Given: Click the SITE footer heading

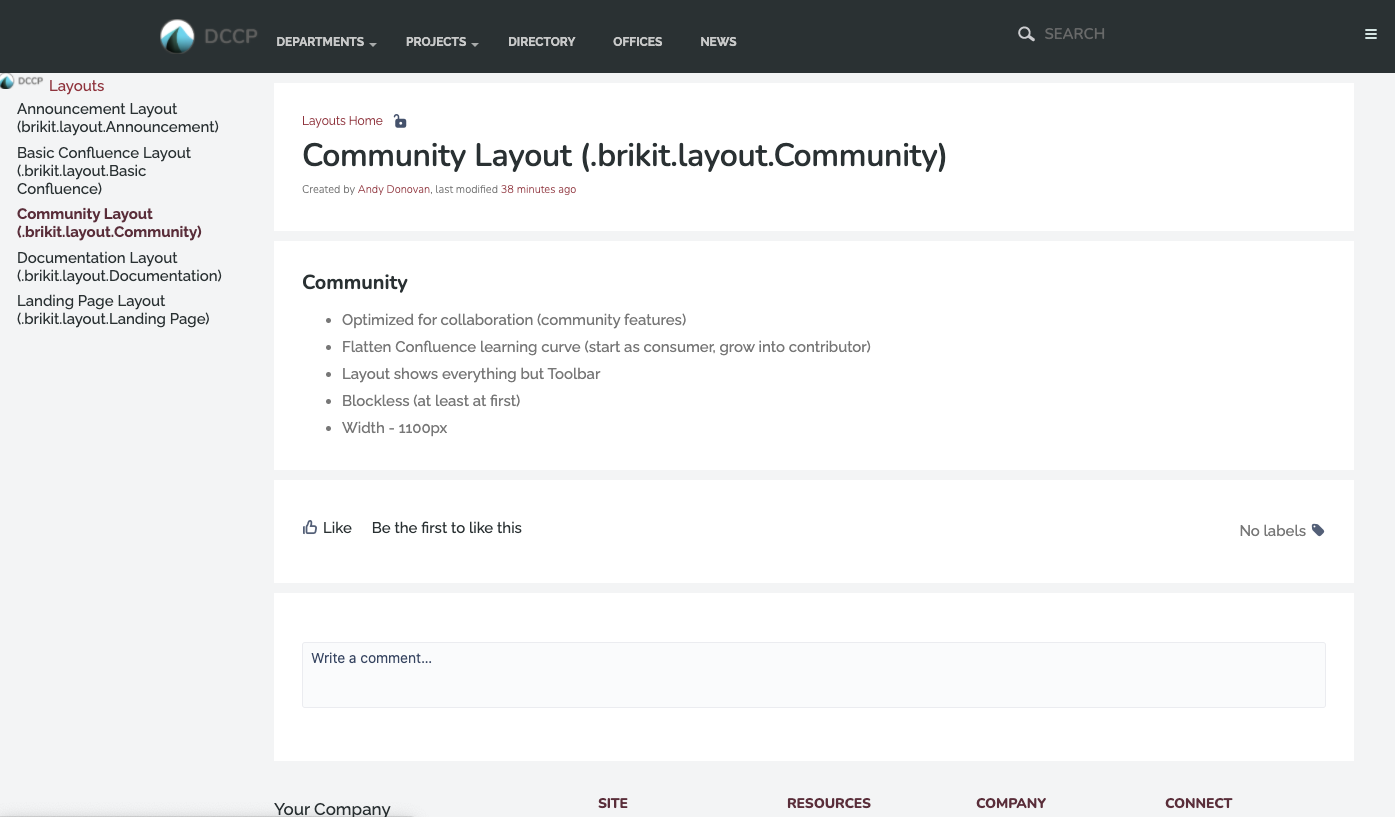Looking at the screenshot, I should pos(613,803).
